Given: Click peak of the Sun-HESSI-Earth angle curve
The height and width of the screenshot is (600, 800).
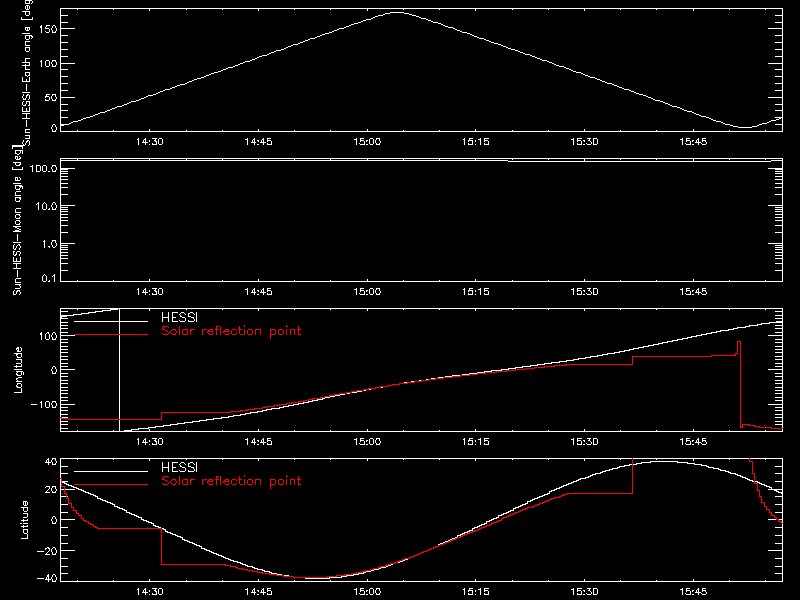Looking at the screenshot, I should pyautogui.click(x=397, y=12).
